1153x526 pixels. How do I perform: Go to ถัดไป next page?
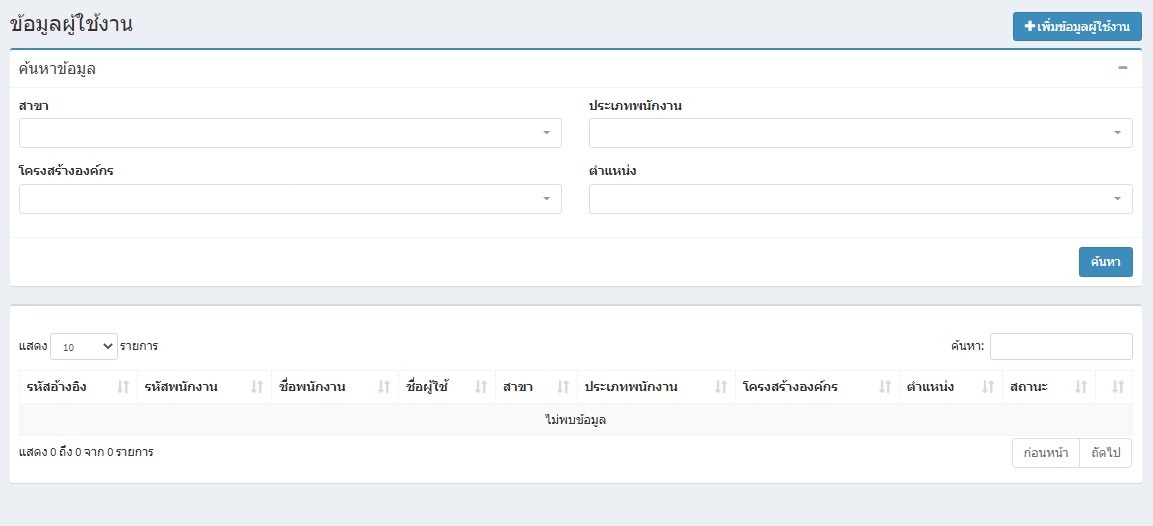point(1105,452)
